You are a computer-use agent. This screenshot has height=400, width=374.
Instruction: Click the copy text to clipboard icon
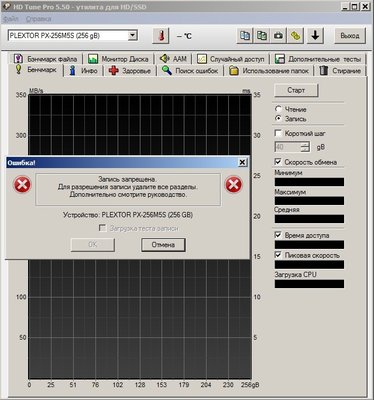point(245,36)
